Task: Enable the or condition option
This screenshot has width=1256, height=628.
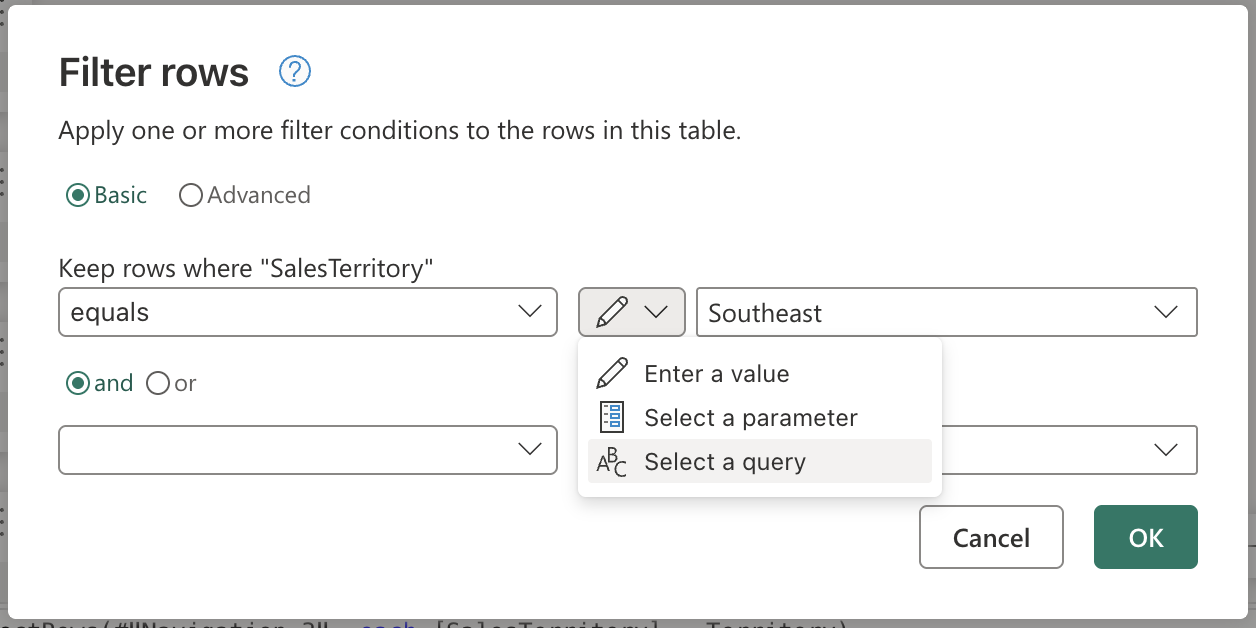Action: click(157, 383)
